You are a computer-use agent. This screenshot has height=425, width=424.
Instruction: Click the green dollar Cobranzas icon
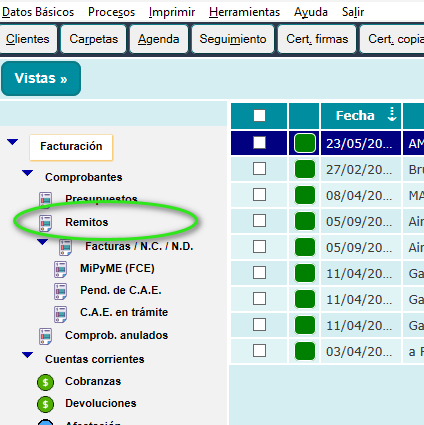click(46, 382)
